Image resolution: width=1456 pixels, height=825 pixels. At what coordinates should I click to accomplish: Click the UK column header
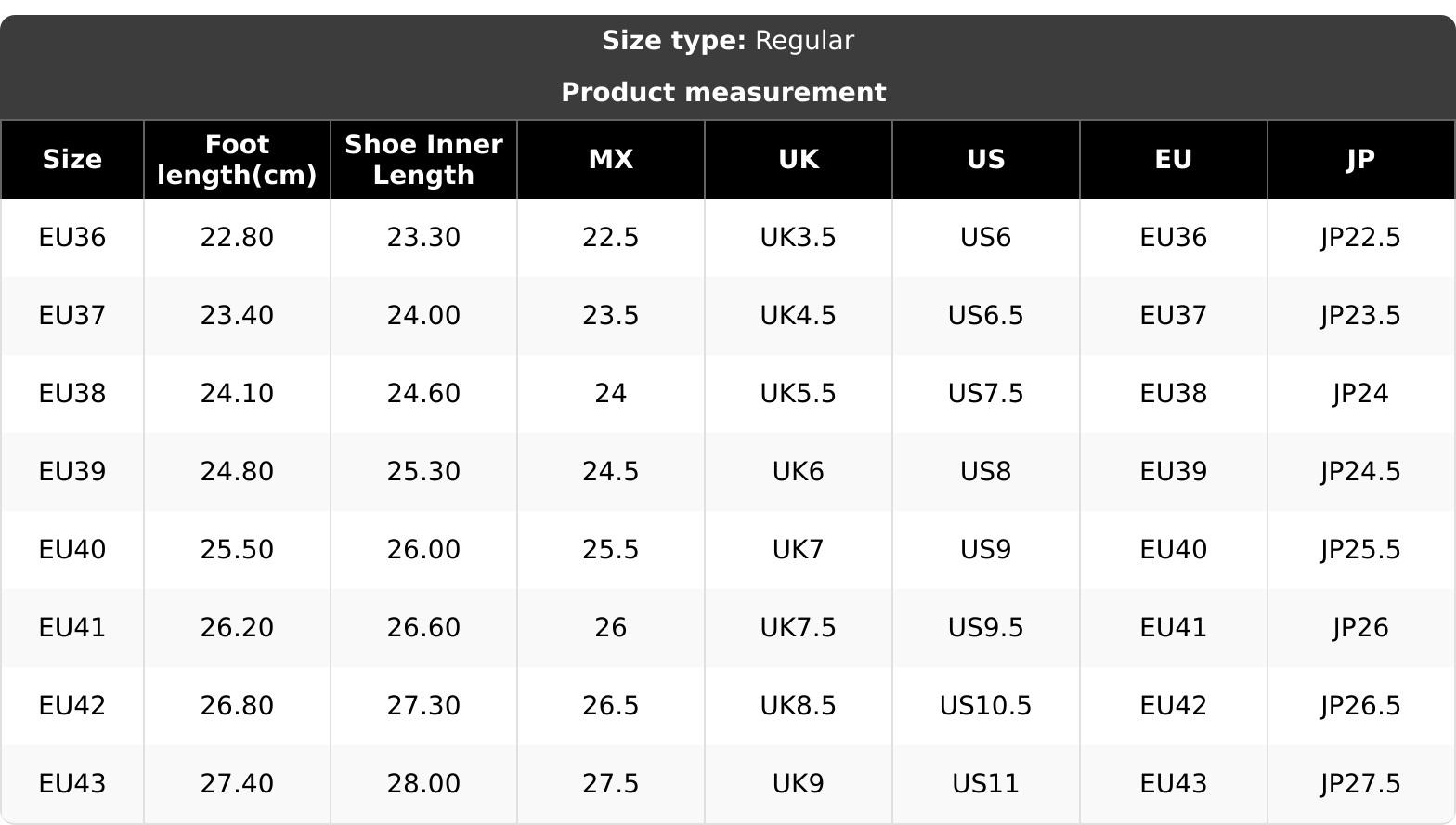coord(799,160)
